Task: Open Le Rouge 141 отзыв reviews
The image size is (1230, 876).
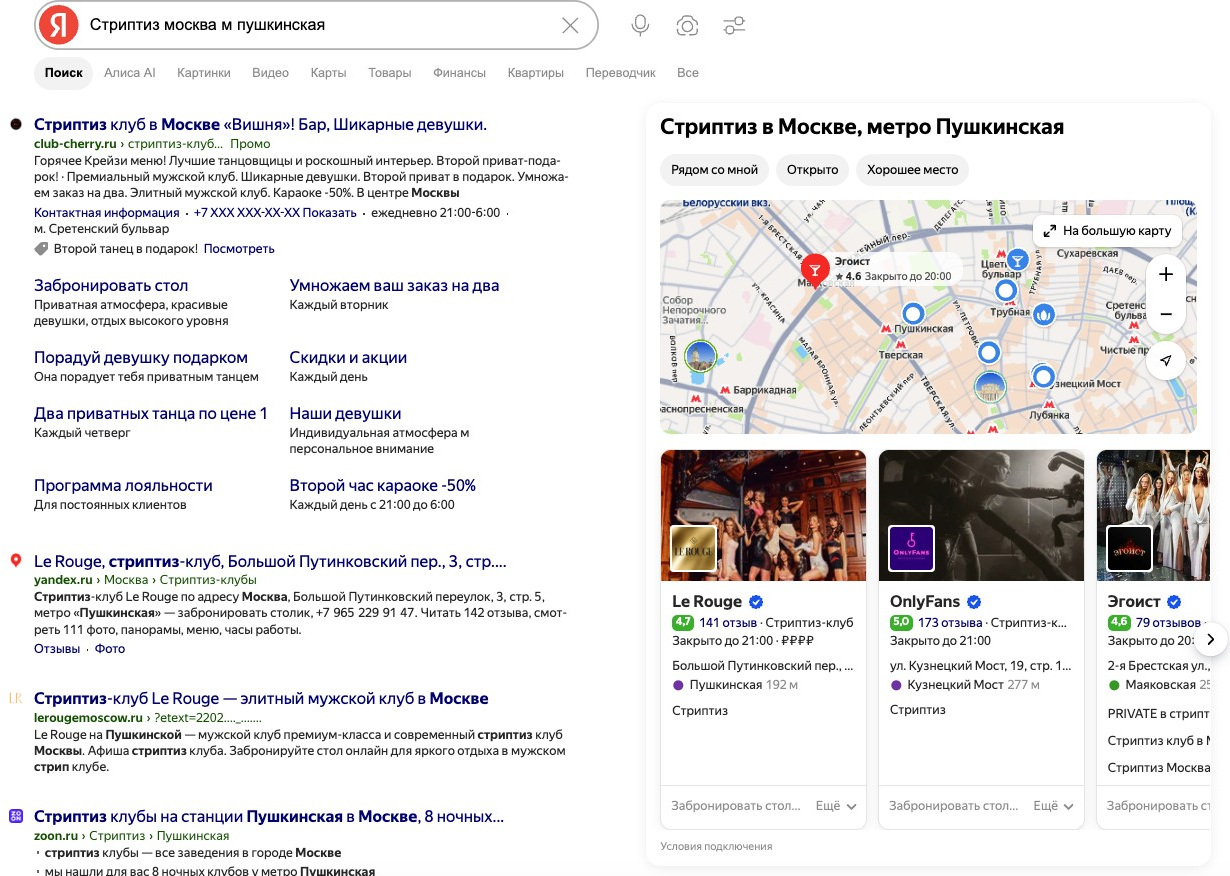Action: (728, 623)
